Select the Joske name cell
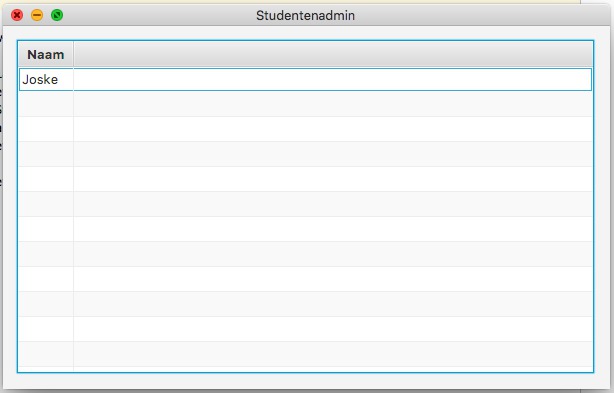The width and height of the screenshot is (614, 393). pyautogui.click(x=46, y=79)
